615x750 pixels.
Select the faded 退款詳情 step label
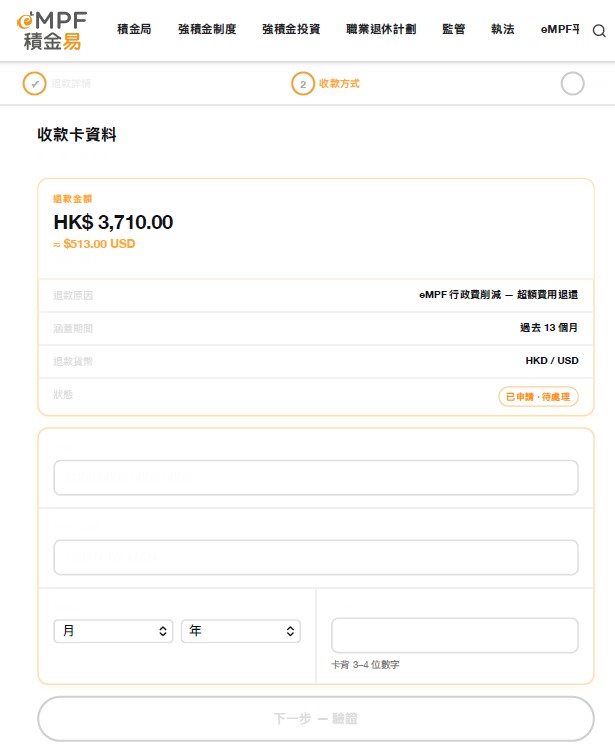point(71,84)
